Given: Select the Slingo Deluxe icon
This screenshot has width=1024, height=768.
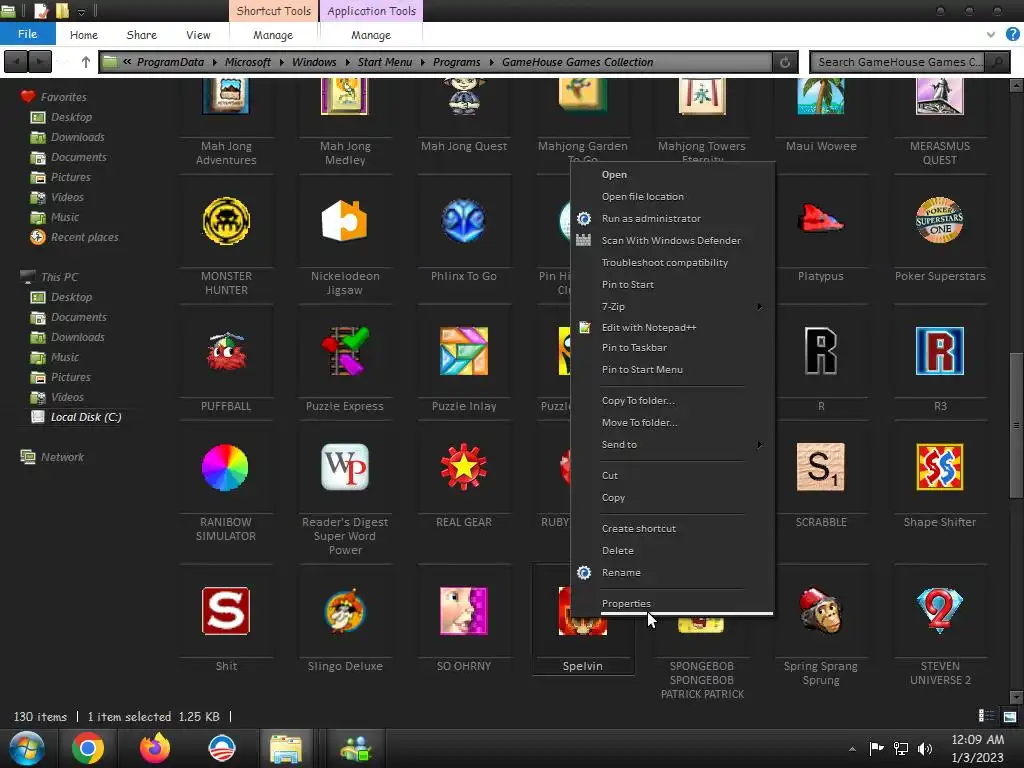Looking at the screenshot, I should click(345, 611).
